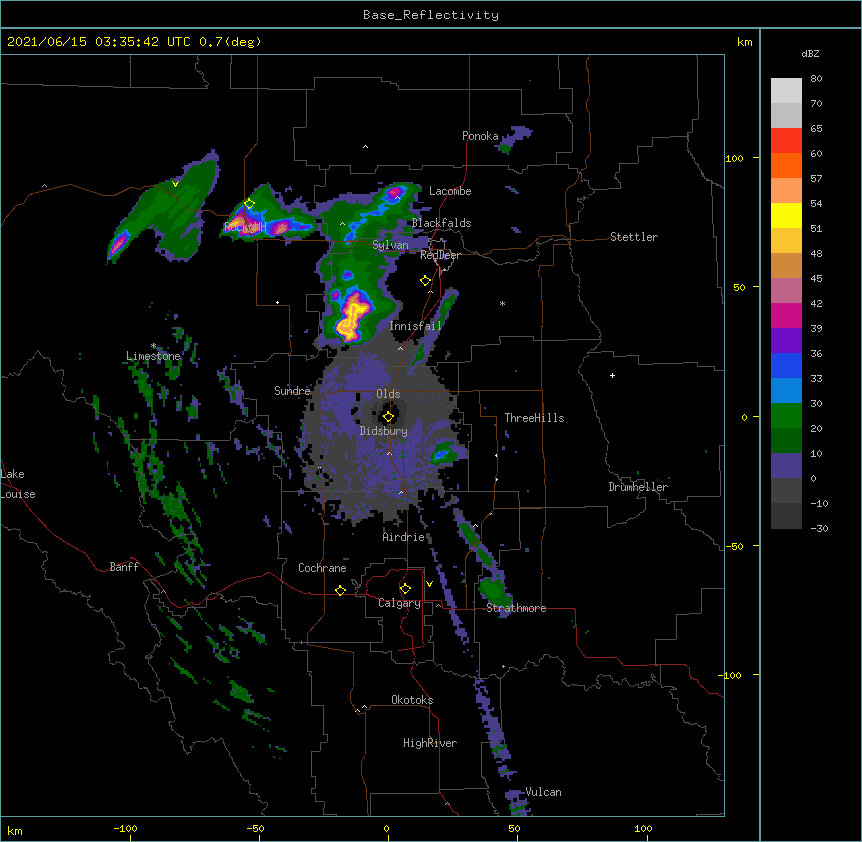Click yellow diamond marker south of RedDeer

click(x=425, y=281)
